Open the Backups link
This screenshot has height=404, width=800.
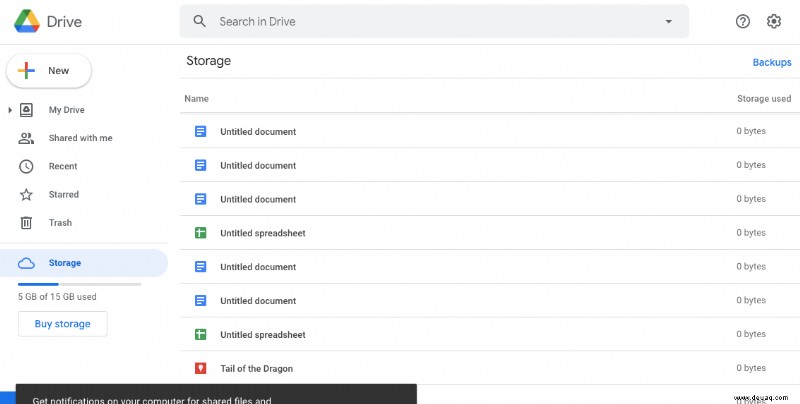click(x=772, y=62)
